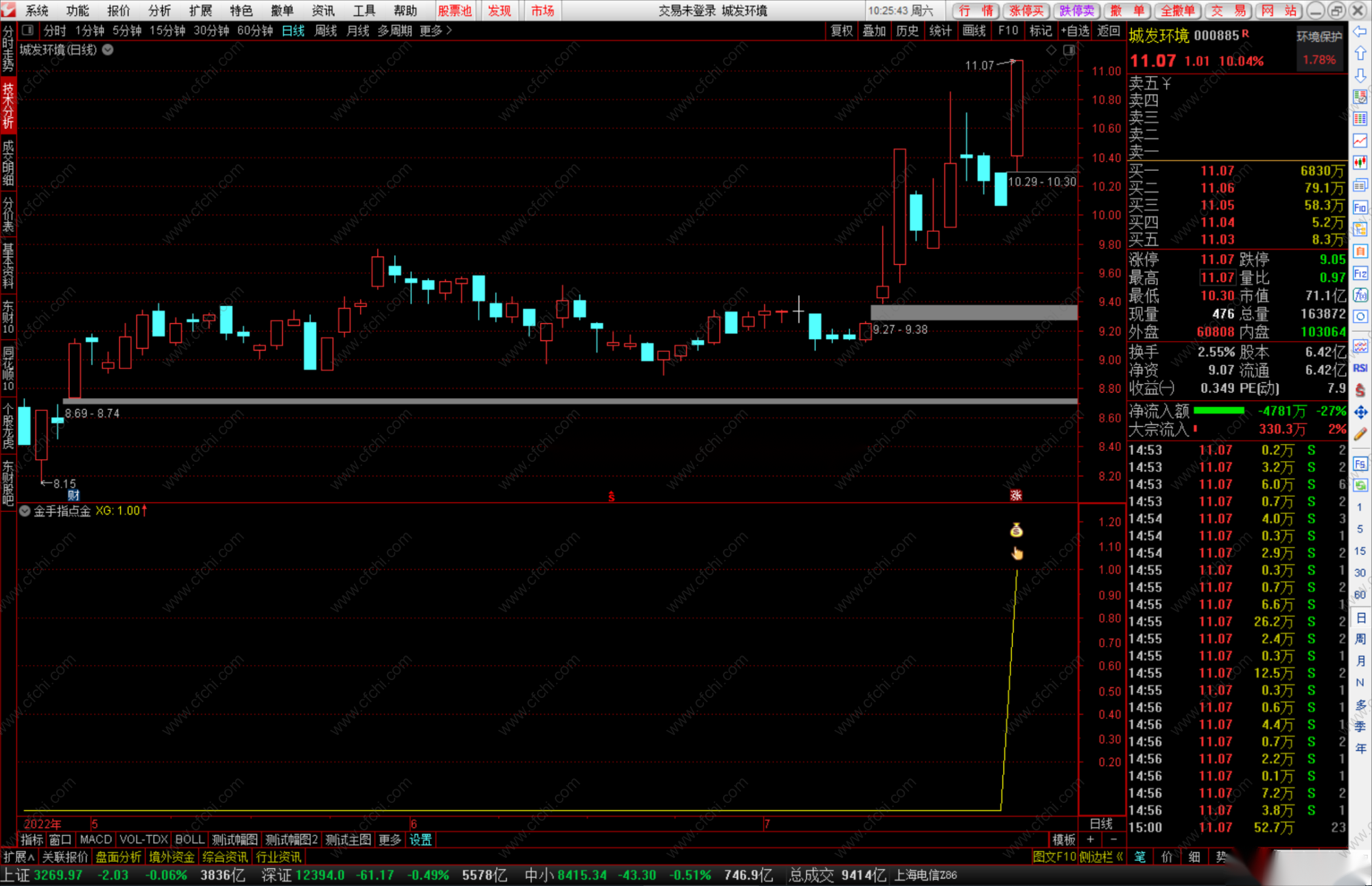
Task: Expand the 城发环境(日线) dropdown arrow
Action: (x=108, y=49)
